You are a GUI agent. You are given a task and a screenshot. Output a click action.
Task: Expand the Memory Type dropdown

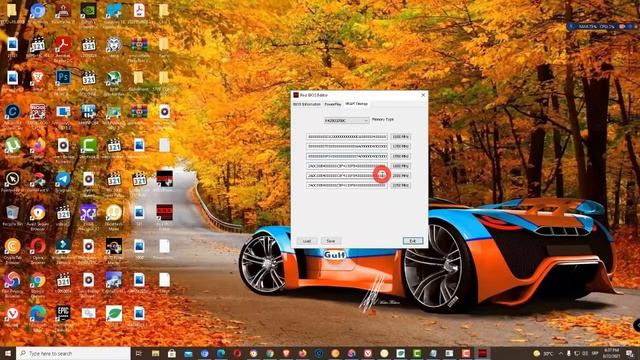pyautogui.click(x=347, y=121)
